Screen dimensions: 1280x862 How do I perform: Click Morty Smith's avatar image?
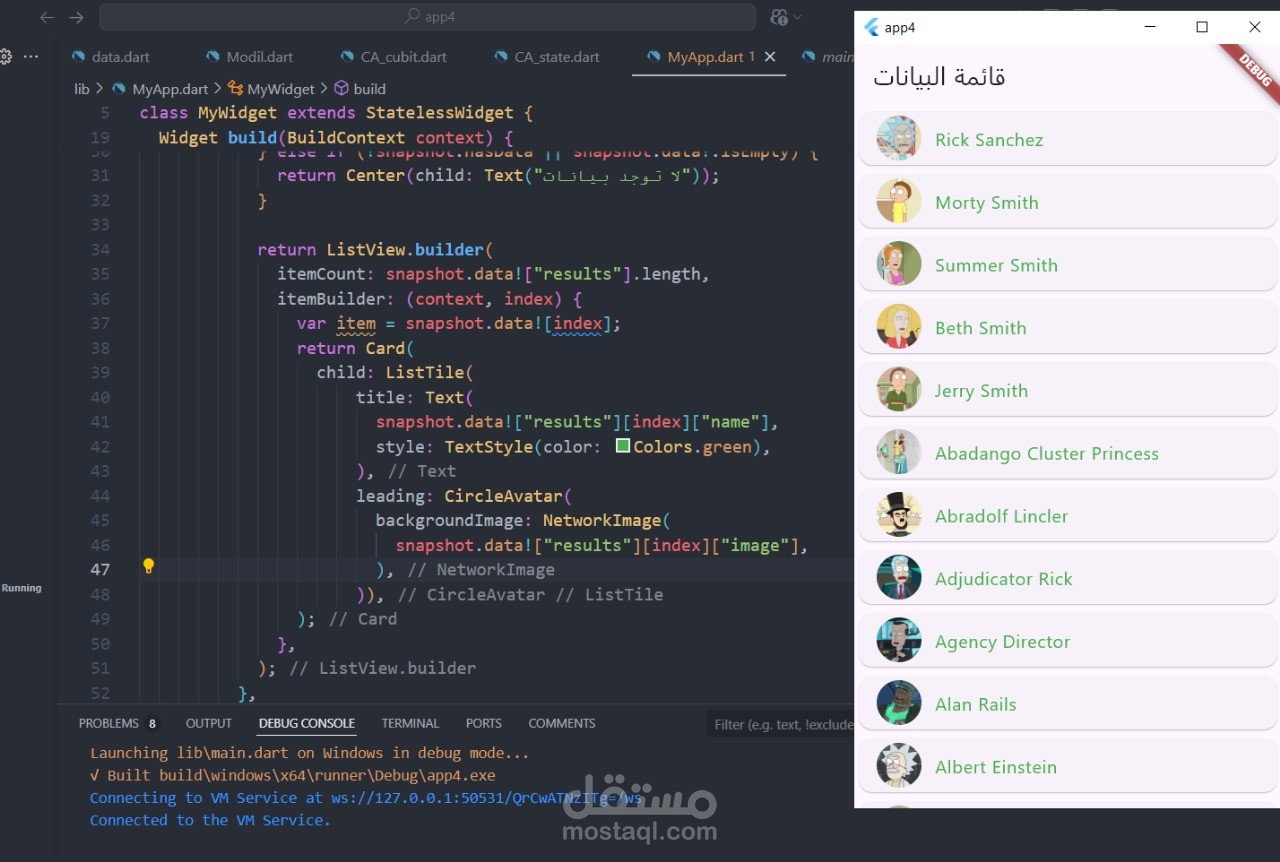(898, 201)
